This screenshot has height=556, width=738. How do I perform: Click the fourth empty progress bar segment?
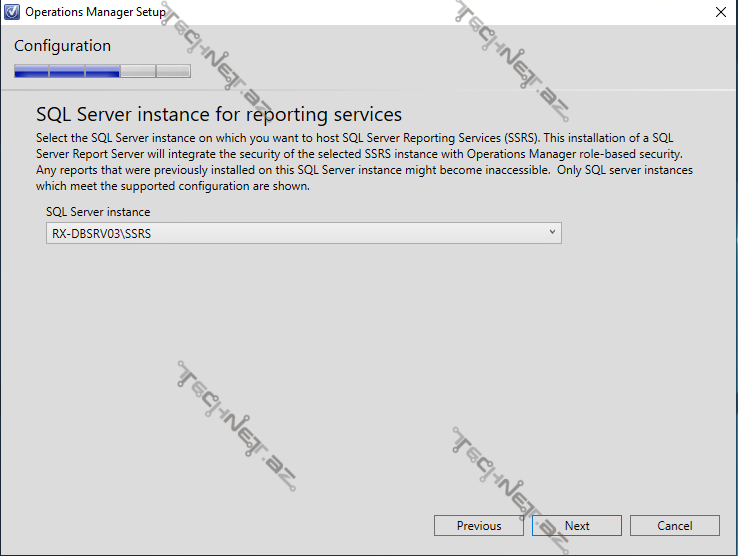click(138, 71)
